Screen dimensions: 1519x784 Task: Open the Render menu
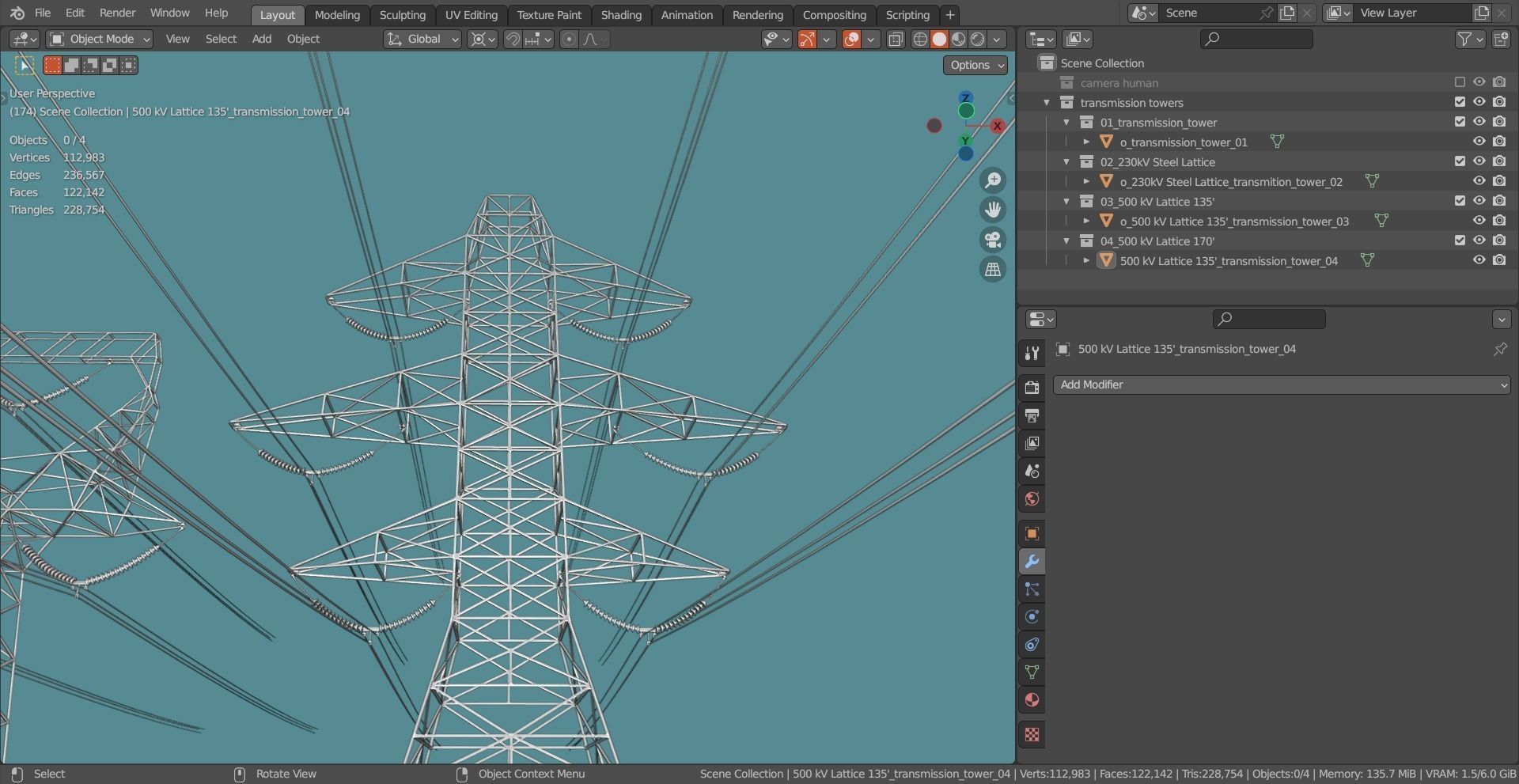click(118, 13)
